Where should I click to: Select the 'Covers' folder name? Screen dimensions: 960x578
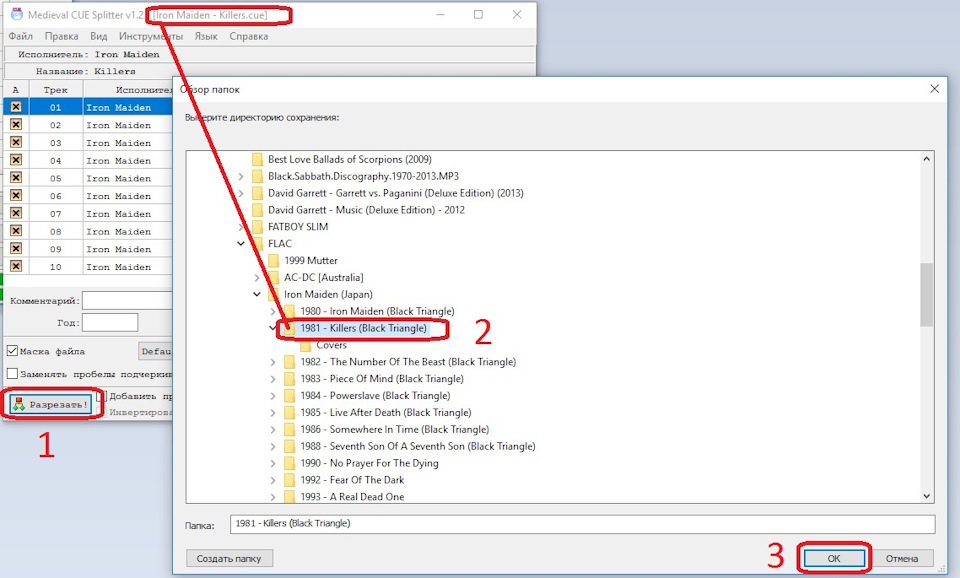(x=331, y=345)
